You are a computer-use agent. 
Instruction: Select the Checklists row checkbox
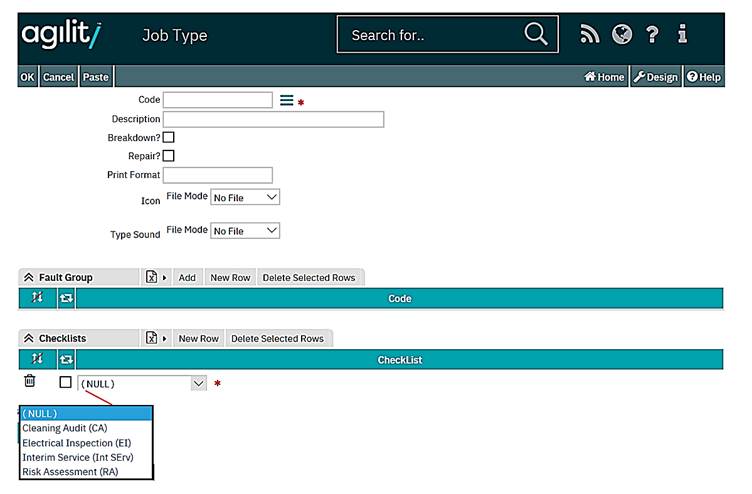66,382
